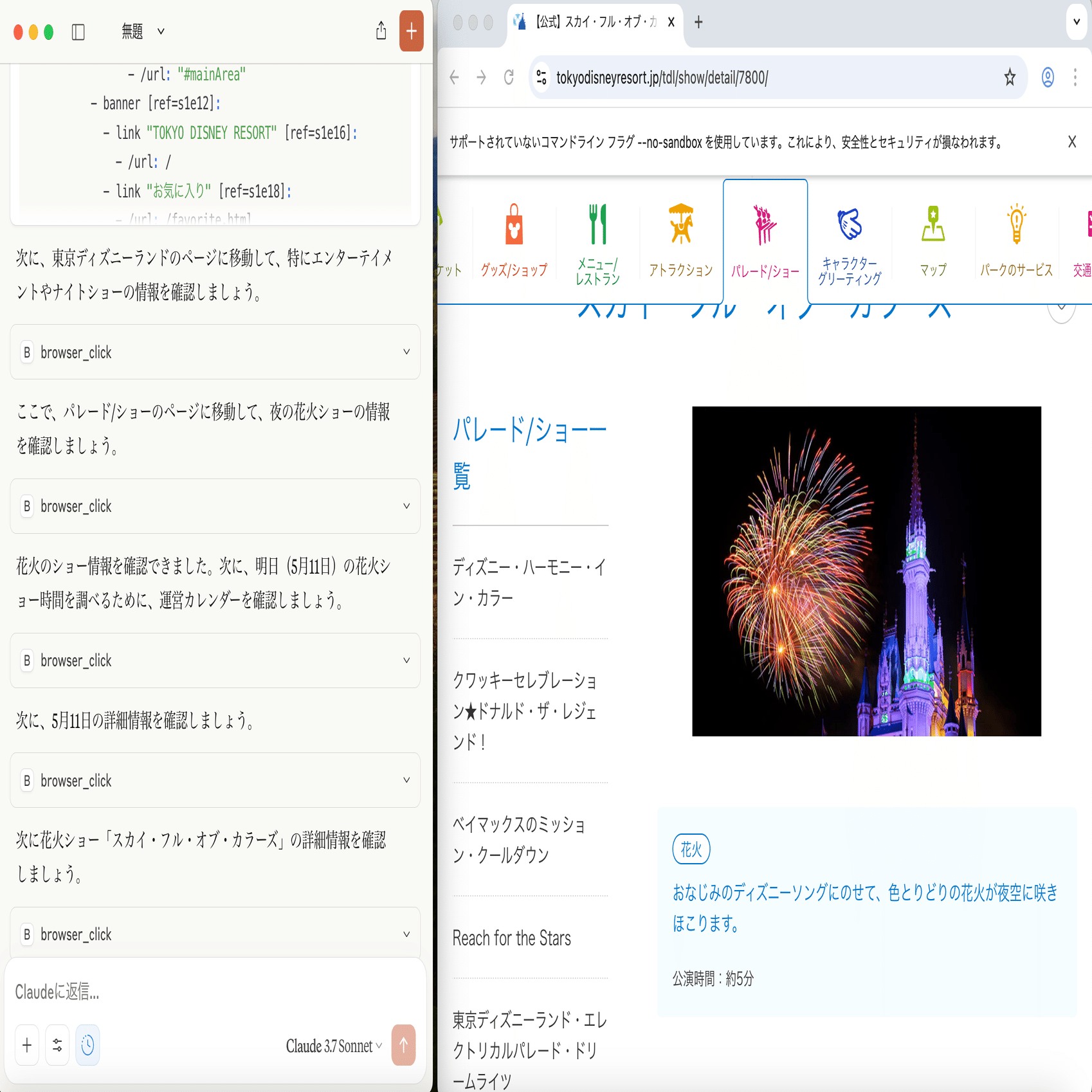Screen dimensions: 1092x1092
Task: Select the browser tab 【公式】スカイ・フル・オブ
Action: 595,23
